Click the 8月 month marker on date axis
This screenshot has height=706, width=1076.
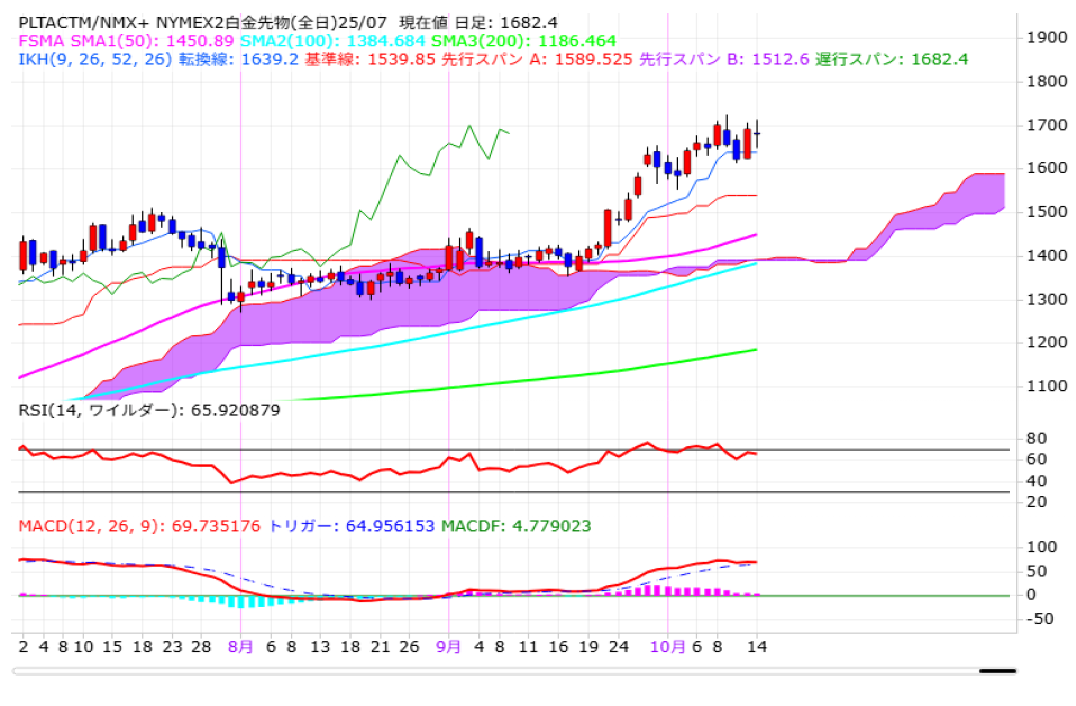click(240, 646)
